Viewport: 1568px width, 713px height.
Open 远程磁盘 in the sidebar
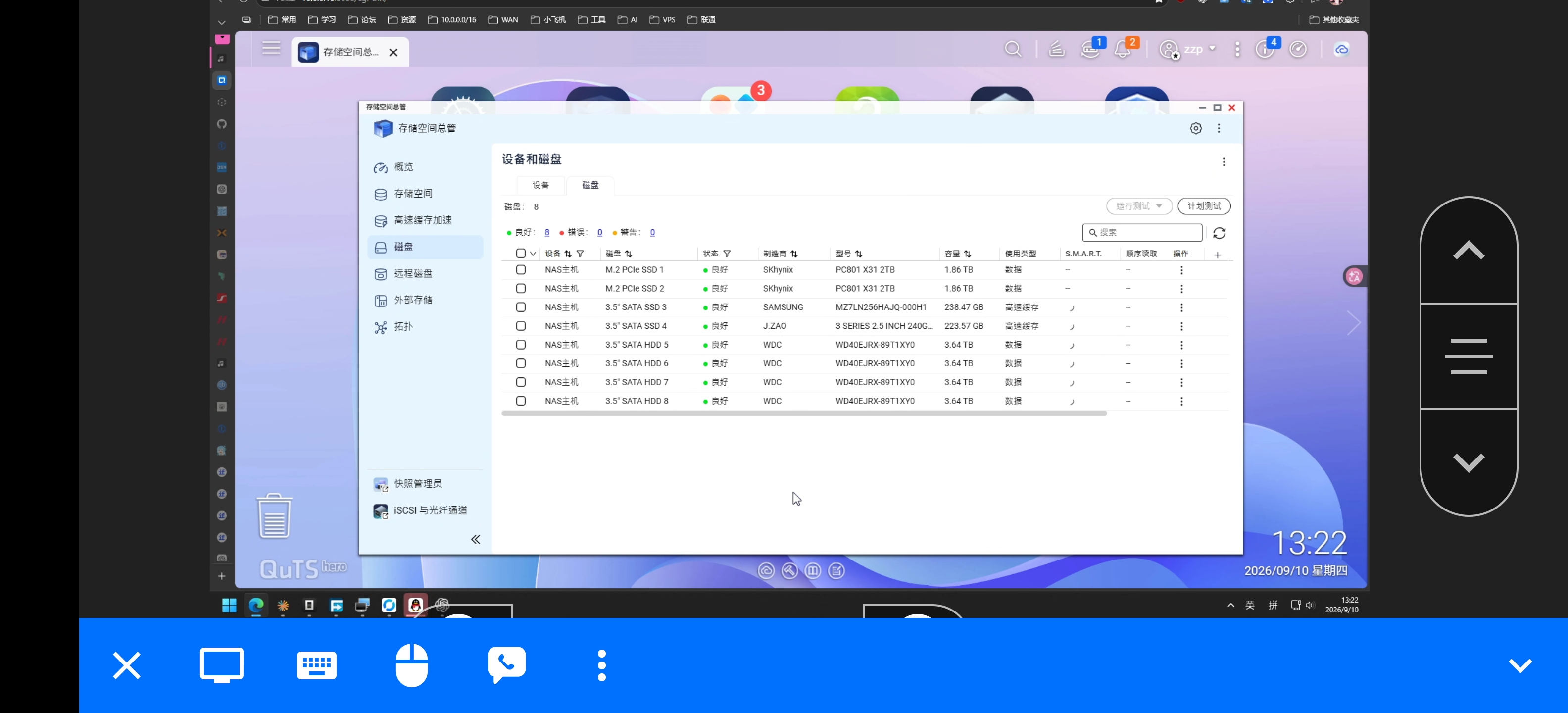point(426,274)
